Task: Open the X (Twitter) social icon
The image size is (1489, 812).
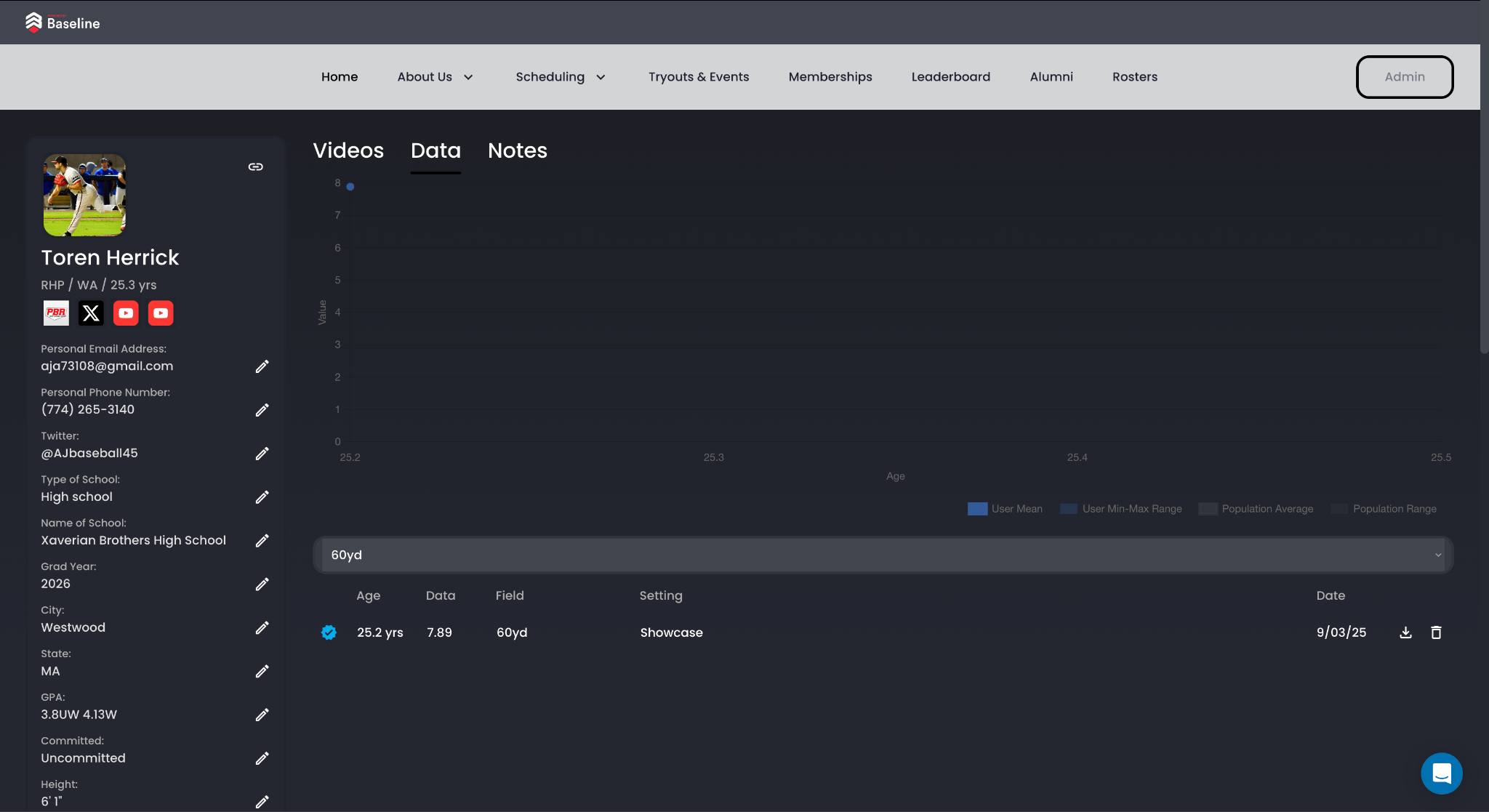Action: click(x=91, y=313)
